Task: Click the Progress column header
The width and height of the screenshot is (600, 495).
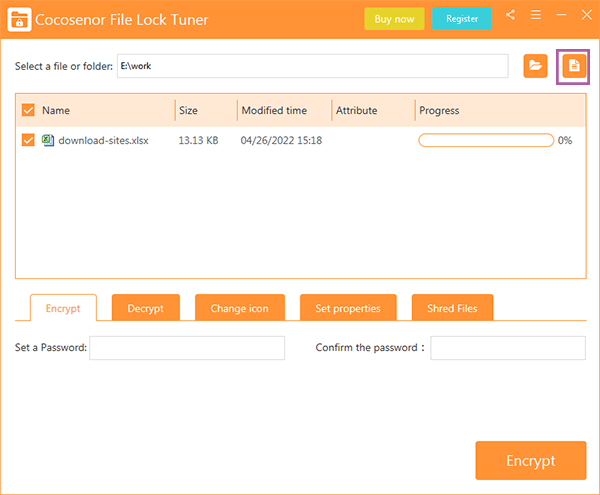Action: point(439,110)
